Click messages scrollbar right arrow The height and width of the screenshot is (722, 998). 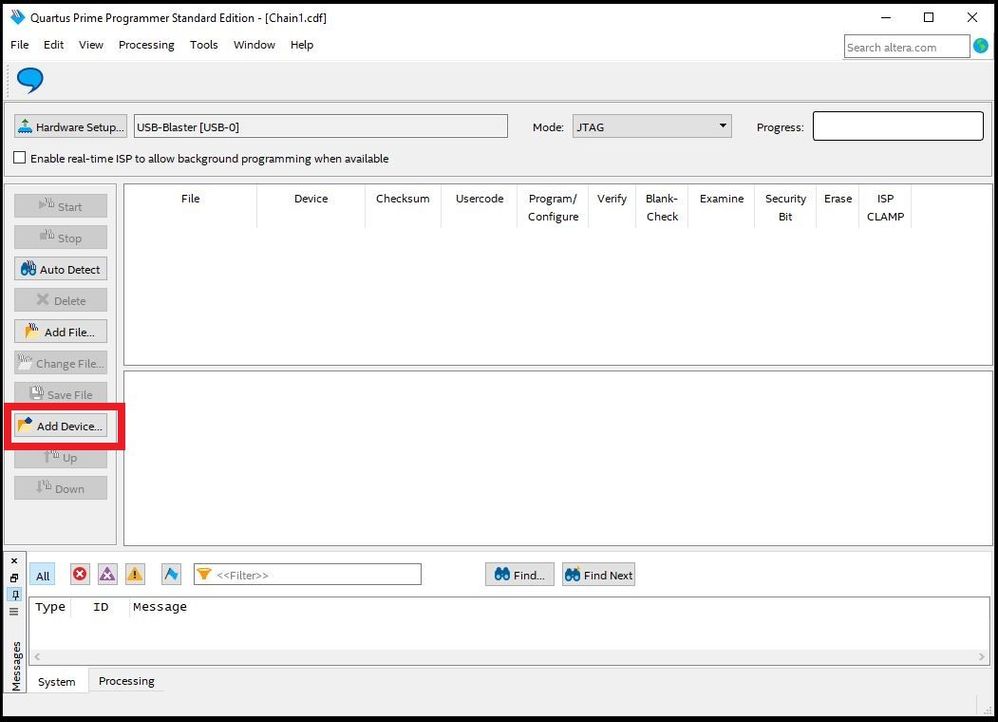point(981,656)
